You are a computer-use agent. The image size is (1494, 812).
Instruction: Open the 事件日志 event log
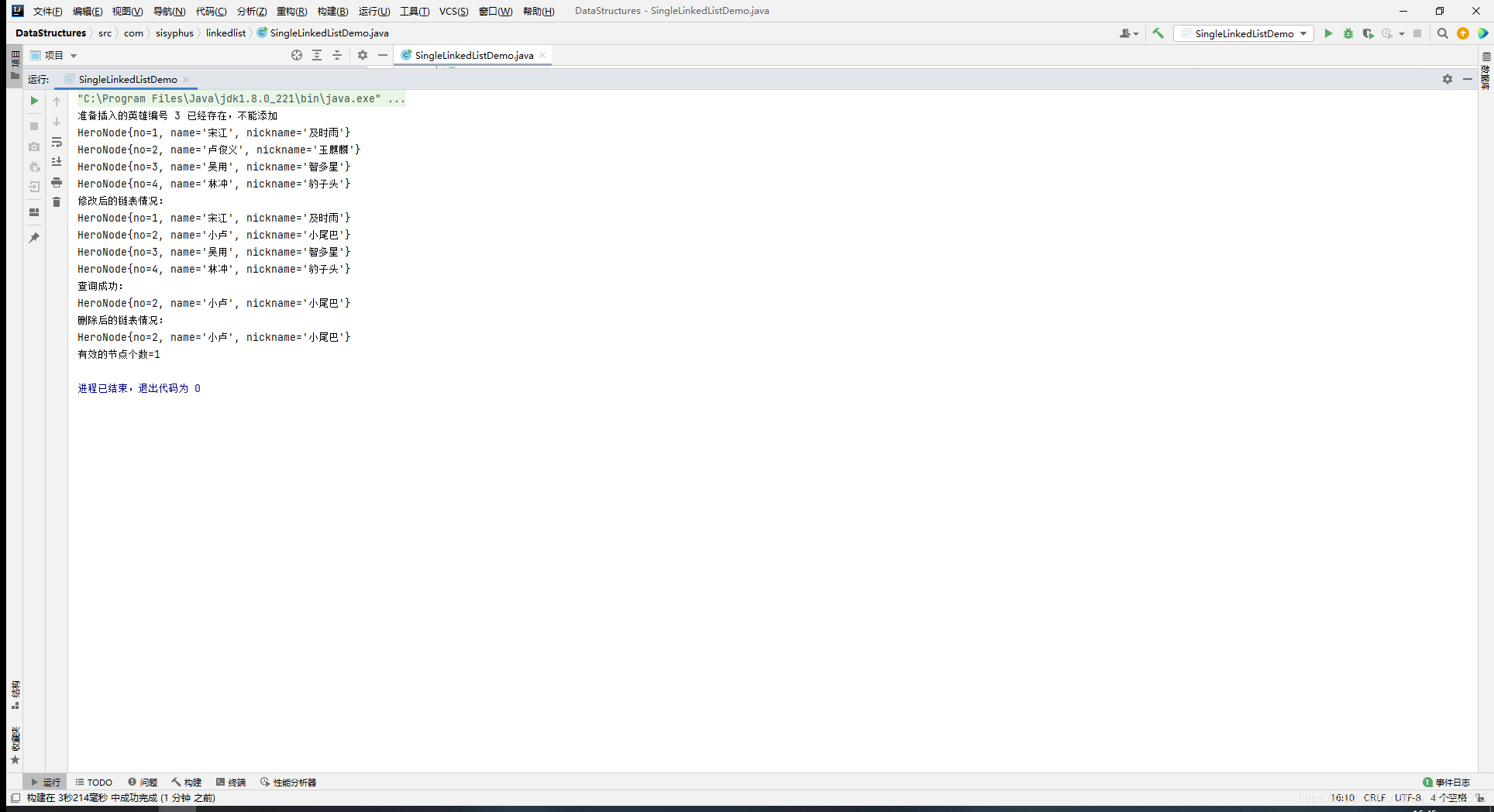pos(1446,782)
